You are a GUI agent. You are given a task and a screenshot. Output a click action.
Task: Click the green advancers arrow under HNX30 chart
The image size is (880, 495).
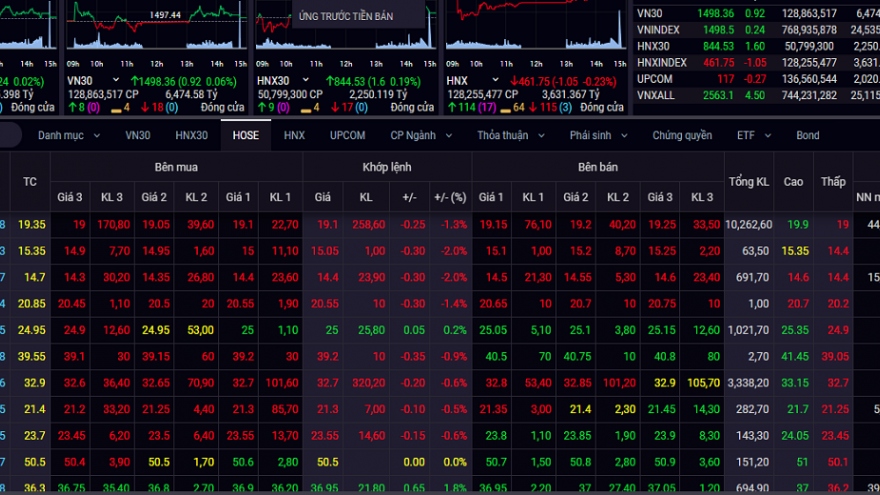coord(260,107)
